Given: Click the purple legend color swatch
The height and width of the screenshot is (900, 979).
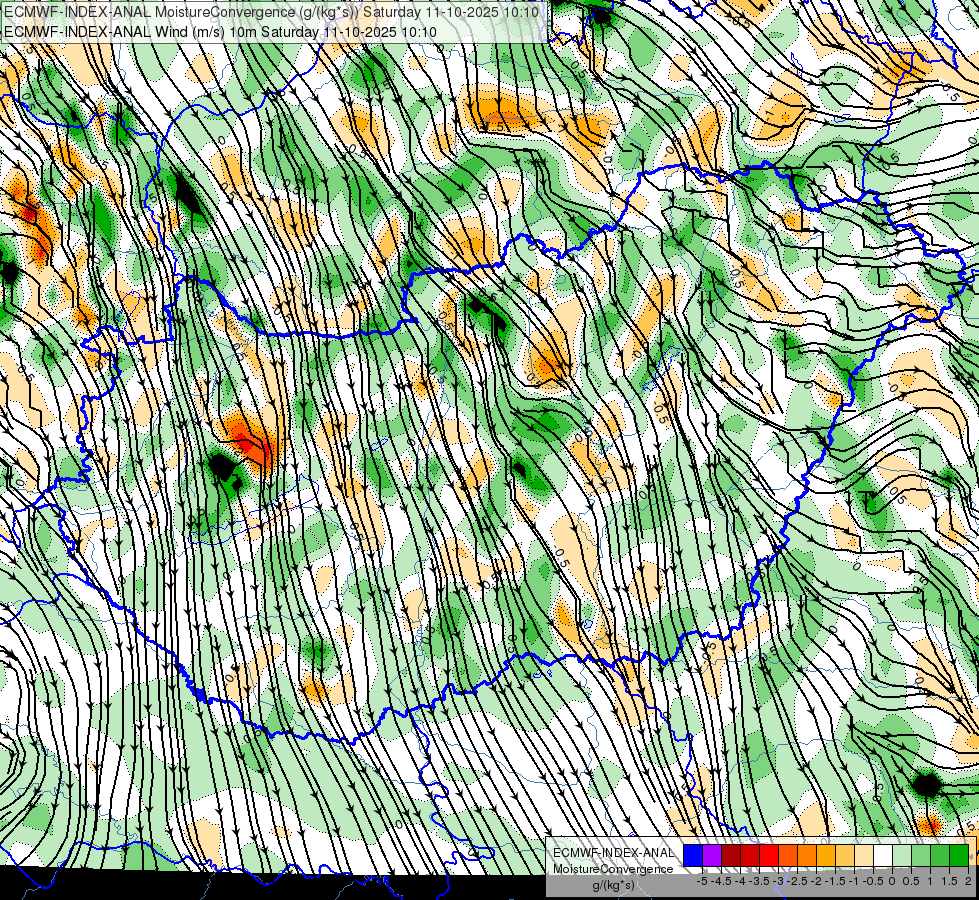Looking at the screenshot, I should click(712, 856).
